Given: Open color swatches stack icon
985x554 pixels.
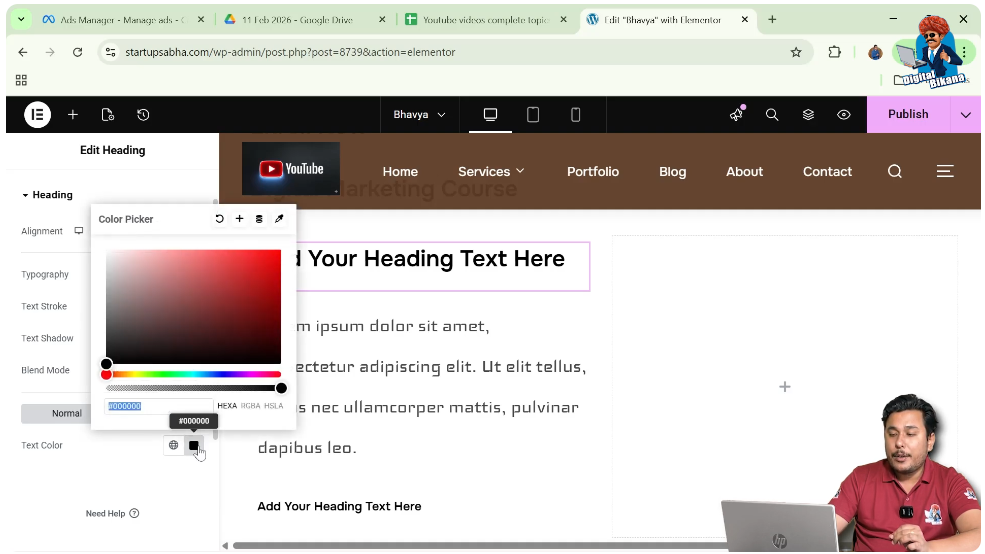Looking at the screenshot, I should [259, 219].
